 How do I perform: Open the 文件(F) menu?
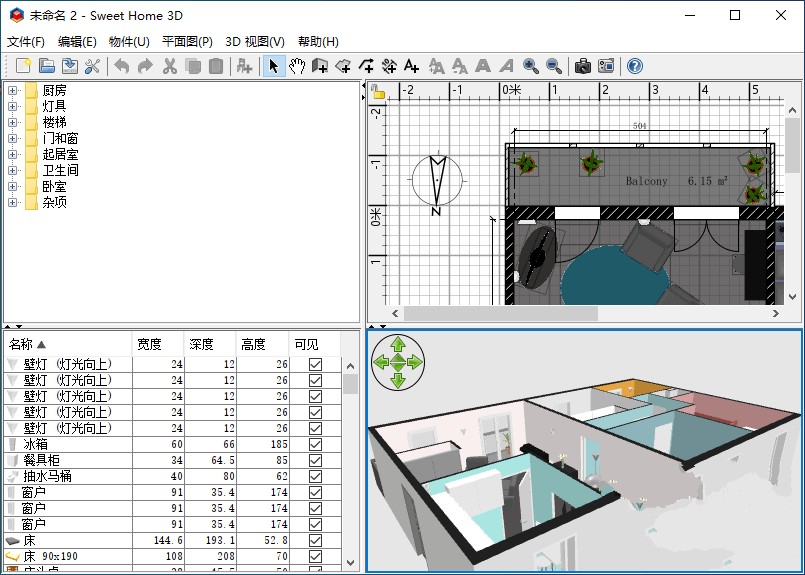(26, 42)
